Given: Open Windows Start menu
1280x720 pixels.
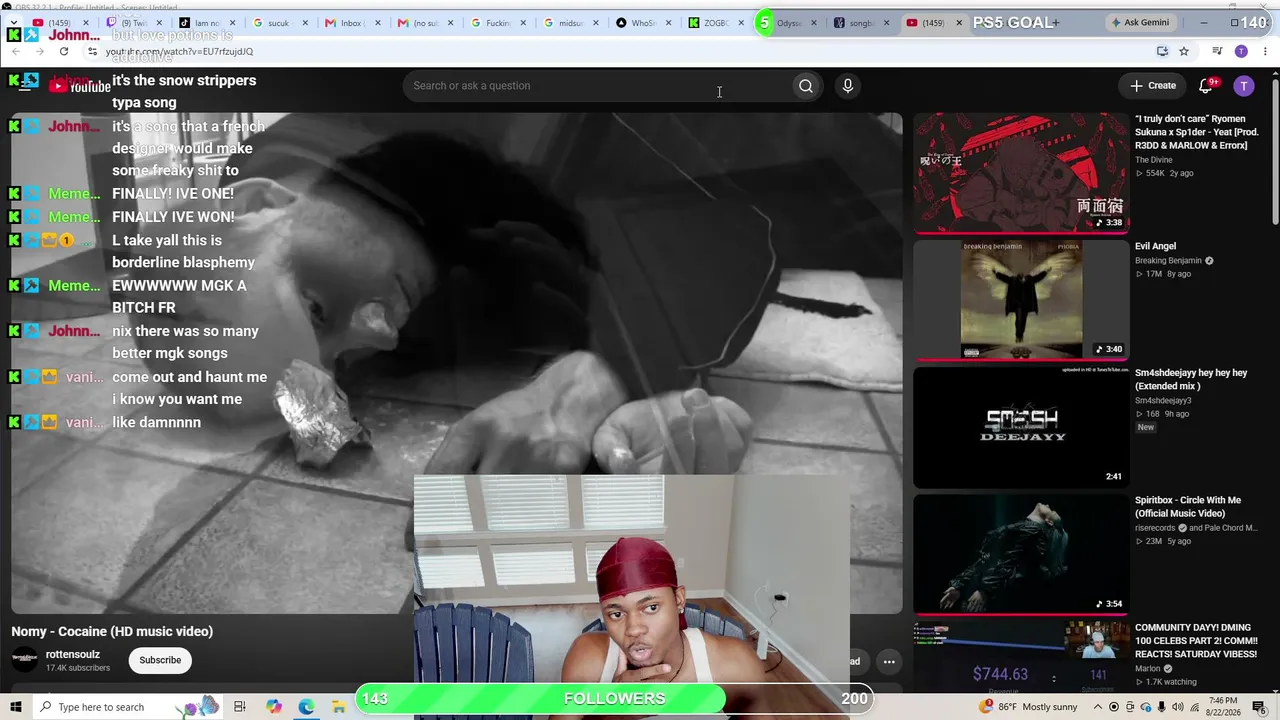Looking at the screenshot, I should 16,707.
